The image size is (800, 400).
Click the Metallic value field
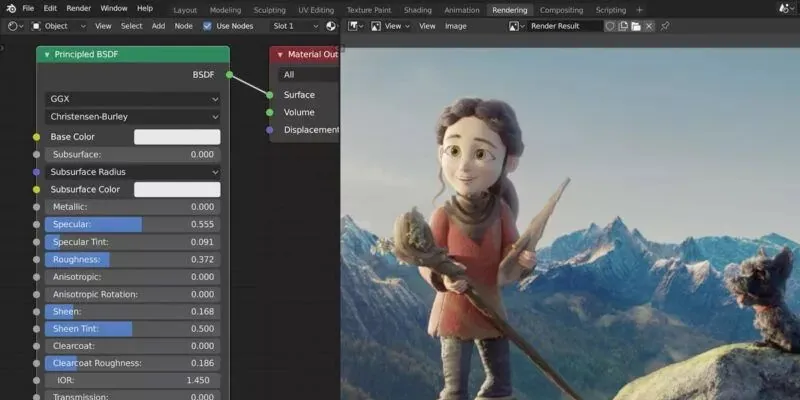coord(133,207)
